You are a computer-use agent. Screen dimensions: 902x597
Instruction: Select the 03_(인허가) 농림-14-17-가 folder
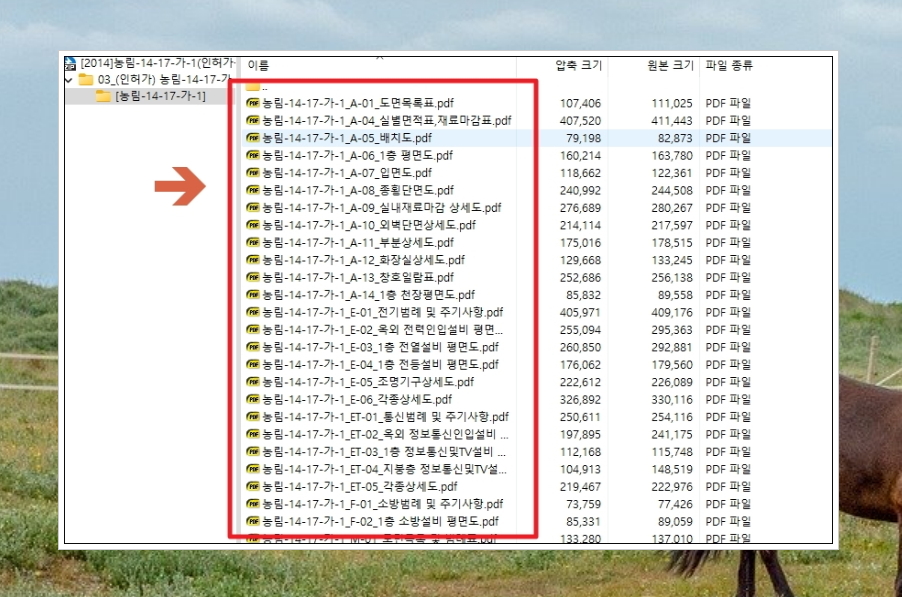(x=163, y=79)
